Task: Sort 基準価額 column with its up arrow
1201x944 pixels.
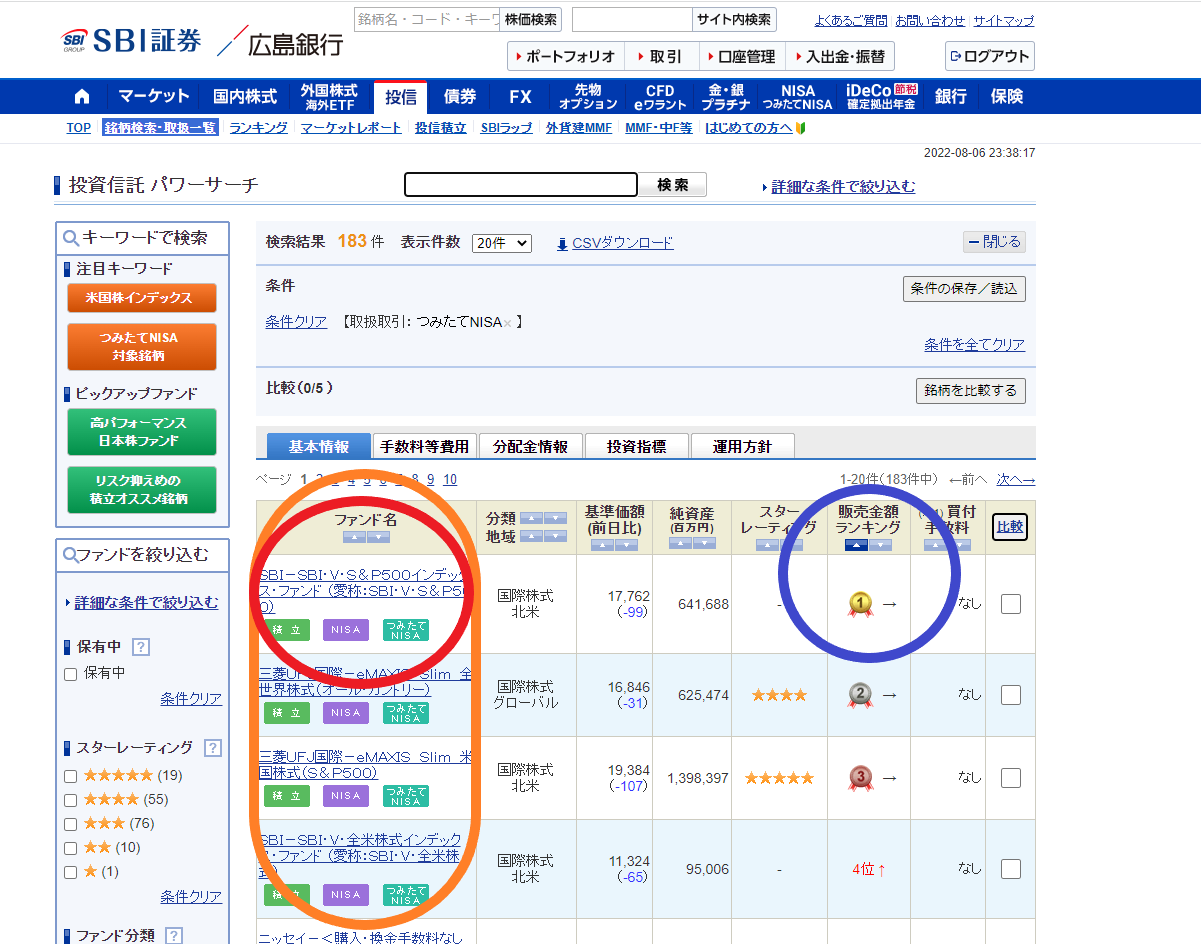Action: tap(602, 545)
